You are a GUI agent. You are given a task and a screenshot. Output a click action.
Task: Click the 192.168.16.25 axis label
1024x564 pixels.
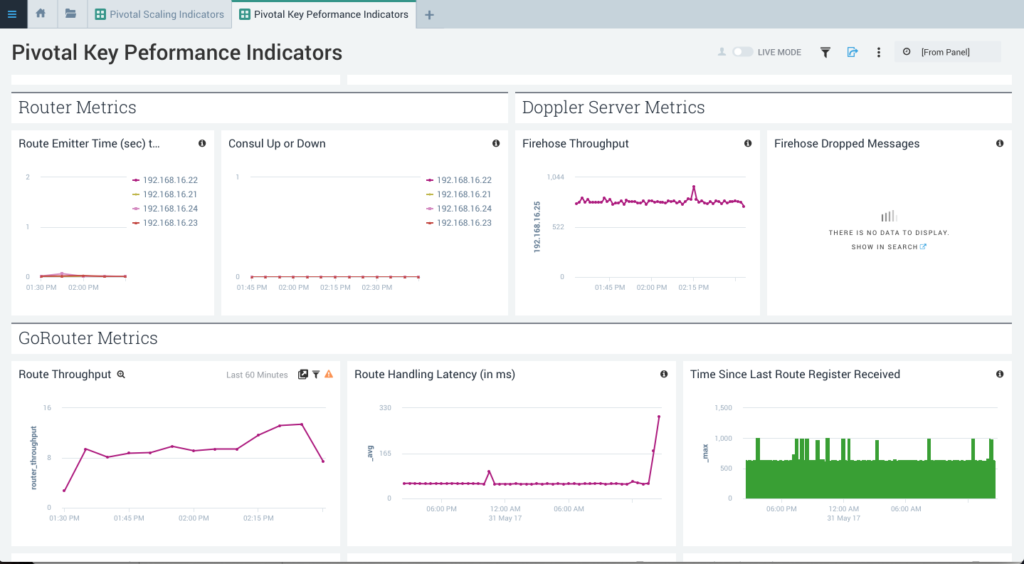(x=537, y=227)
